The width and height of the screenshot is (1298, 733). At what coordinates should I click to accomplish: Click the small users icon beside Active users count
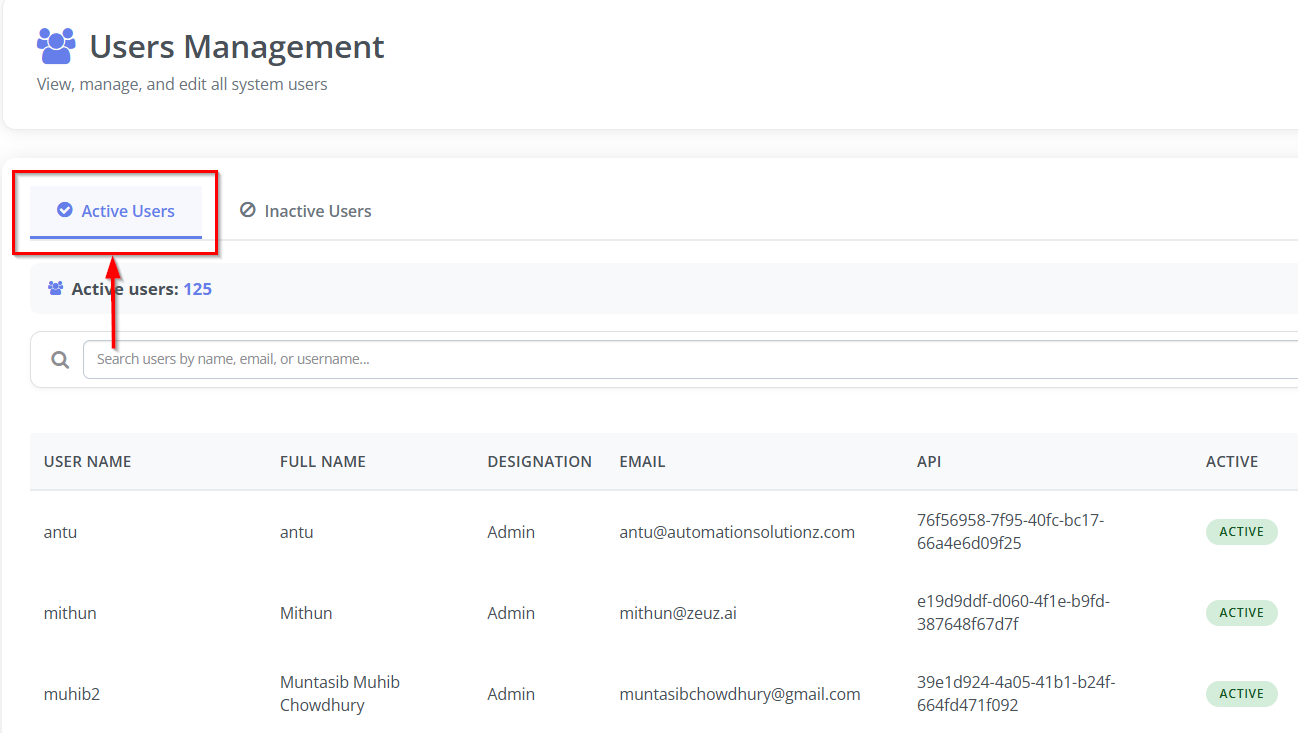56,289
